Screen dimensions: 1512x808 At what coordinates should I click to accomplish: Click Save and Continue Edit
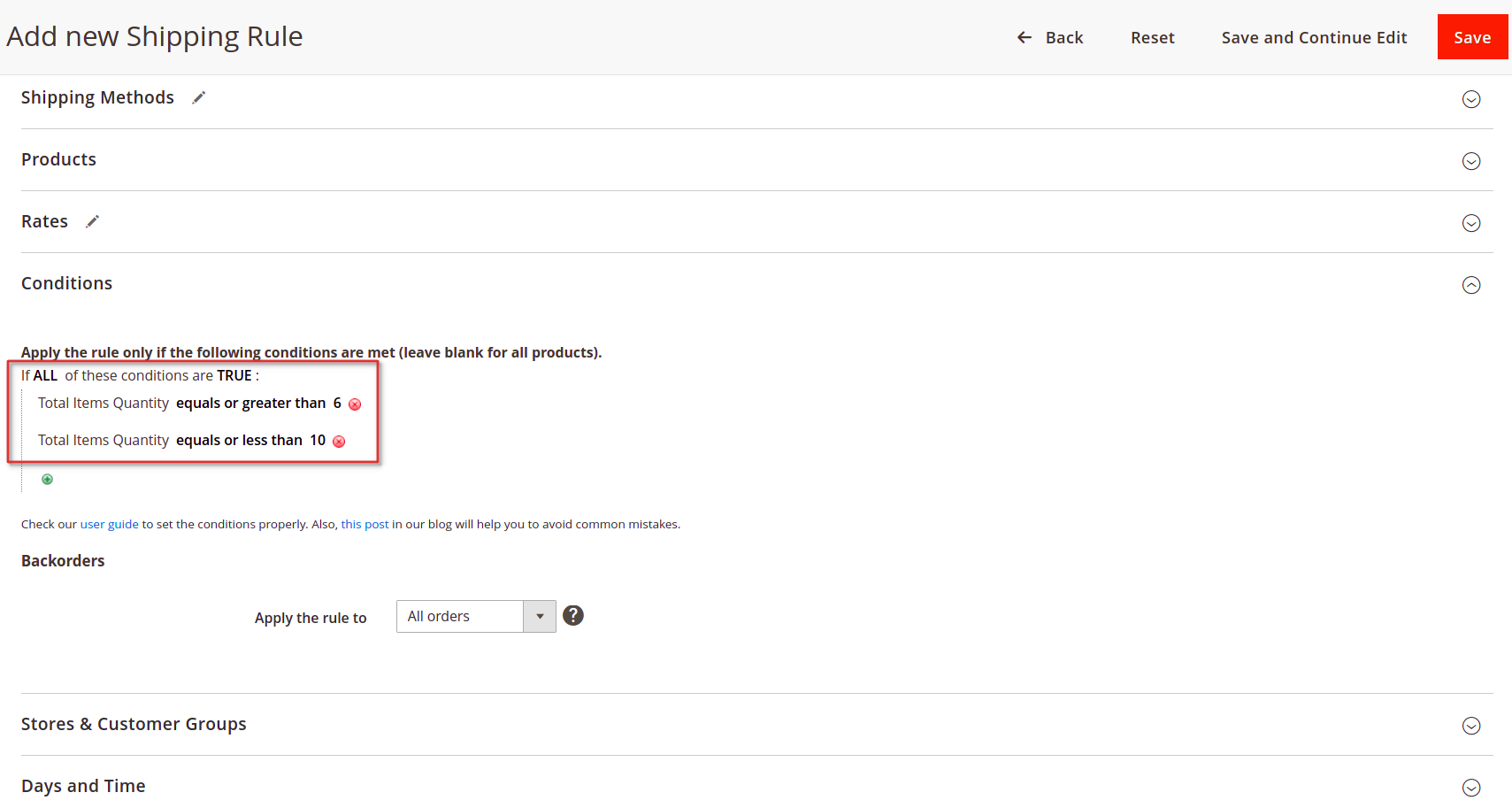tap(1314, 37)
